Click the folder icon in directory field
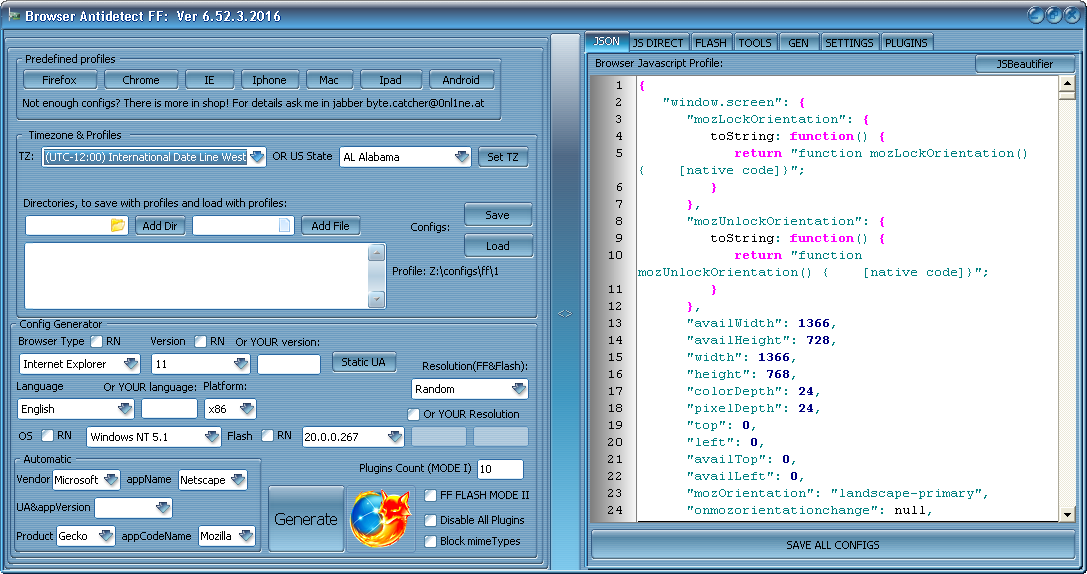The height and width of the screenshot is (574, 1087). click(x=118, y=226)
